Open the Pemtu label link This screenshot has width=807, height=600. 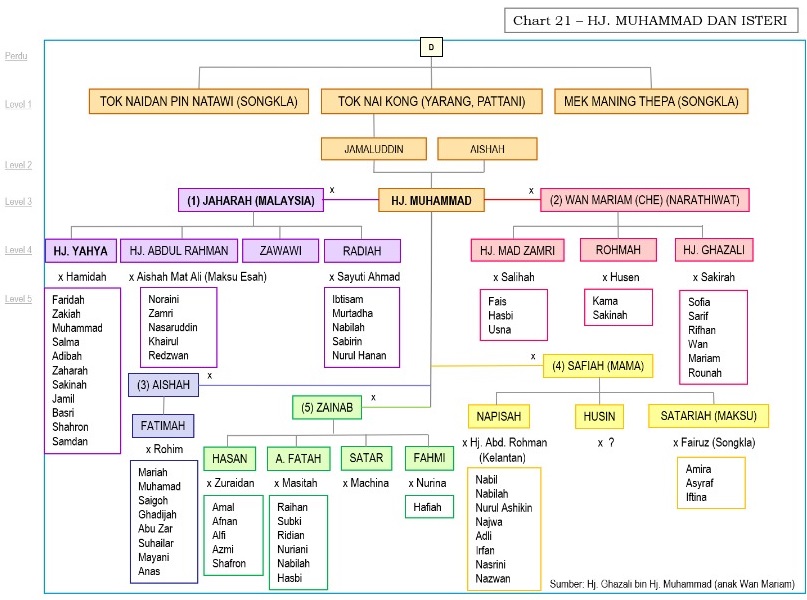coord(16,56)
